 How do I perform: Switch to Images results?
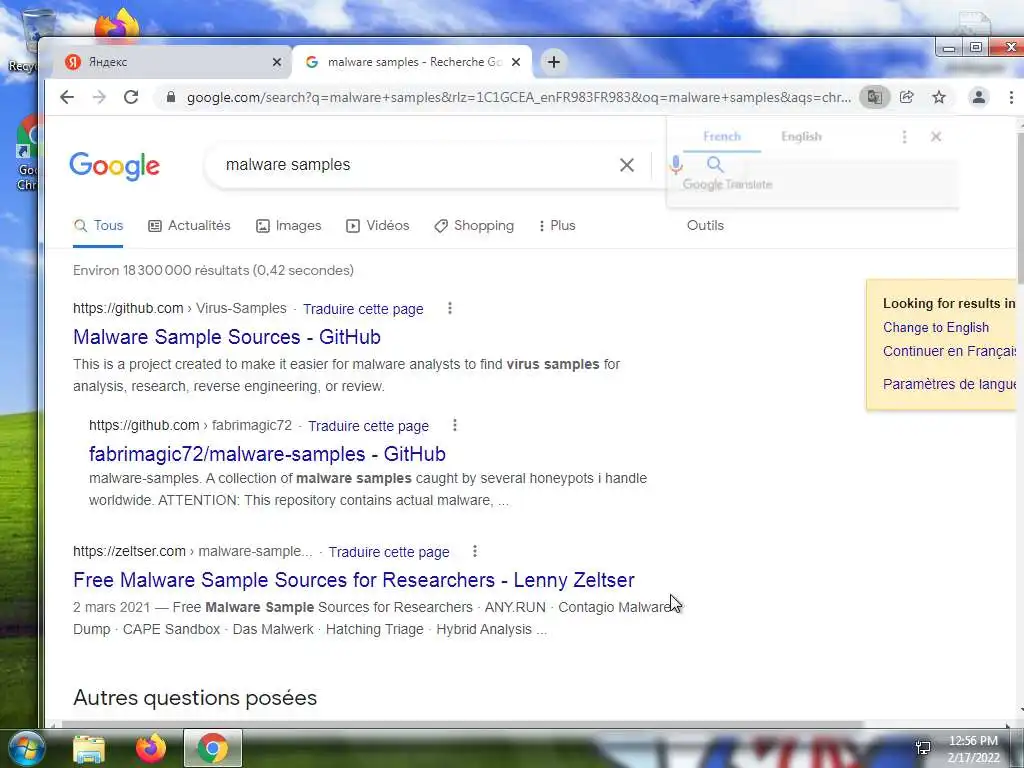tap(288, 226)
